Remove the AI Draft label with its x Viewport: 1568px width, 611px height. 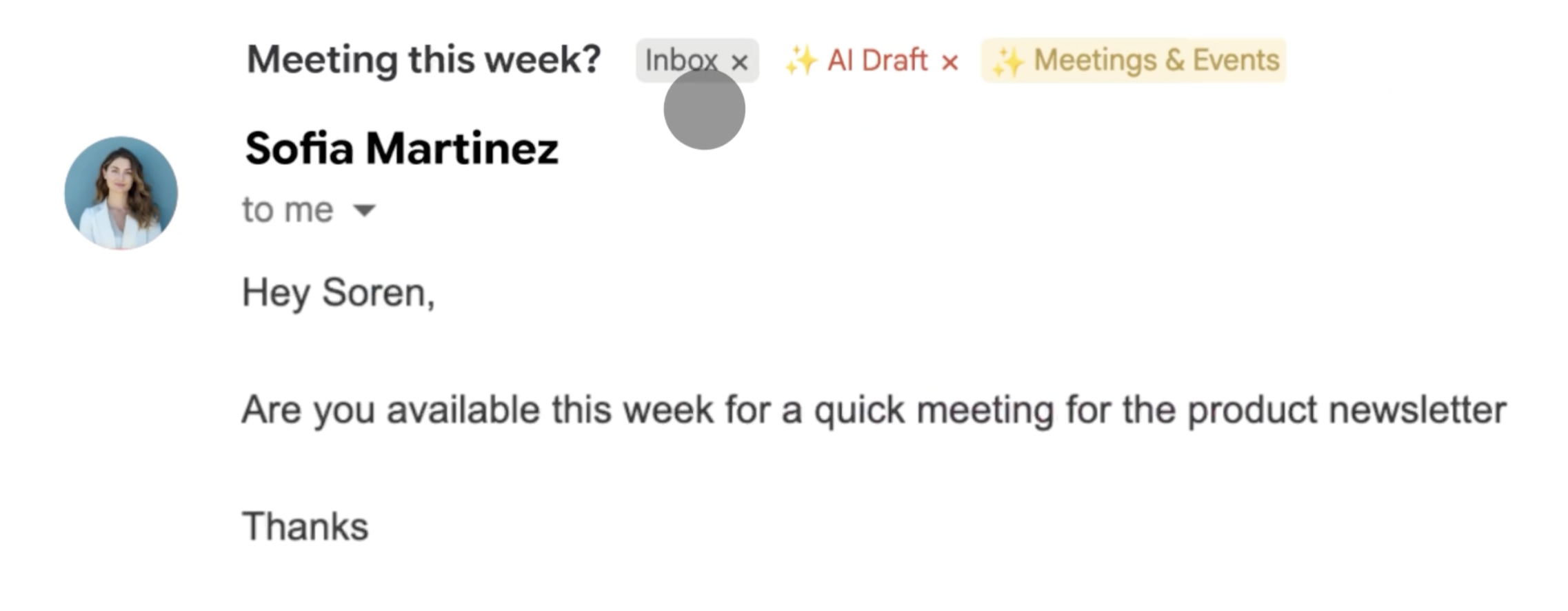pos(950,62)
